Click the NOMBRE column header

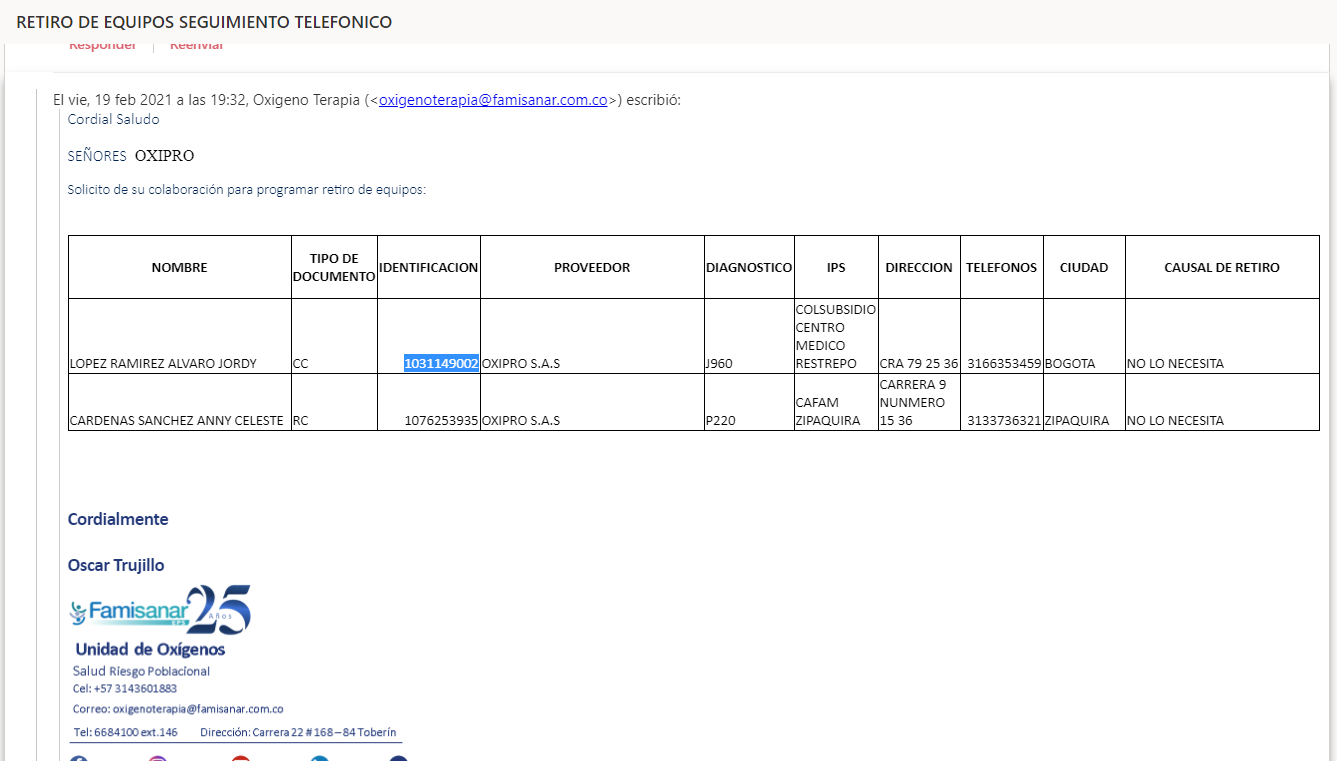(x=180, y=268)
